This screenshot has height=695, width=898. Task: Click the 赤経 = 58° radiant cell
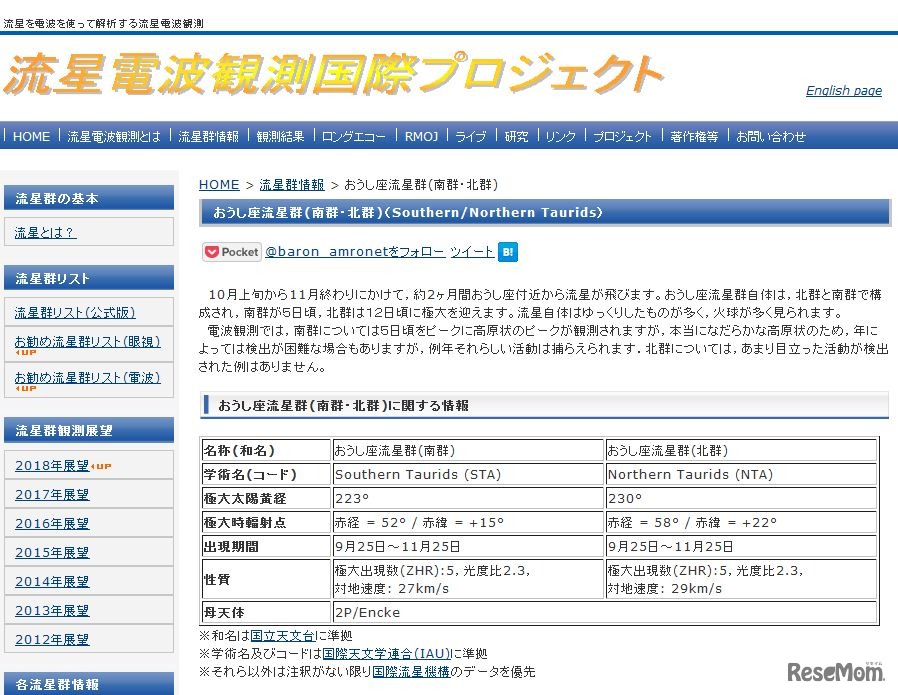click(741, 523)
